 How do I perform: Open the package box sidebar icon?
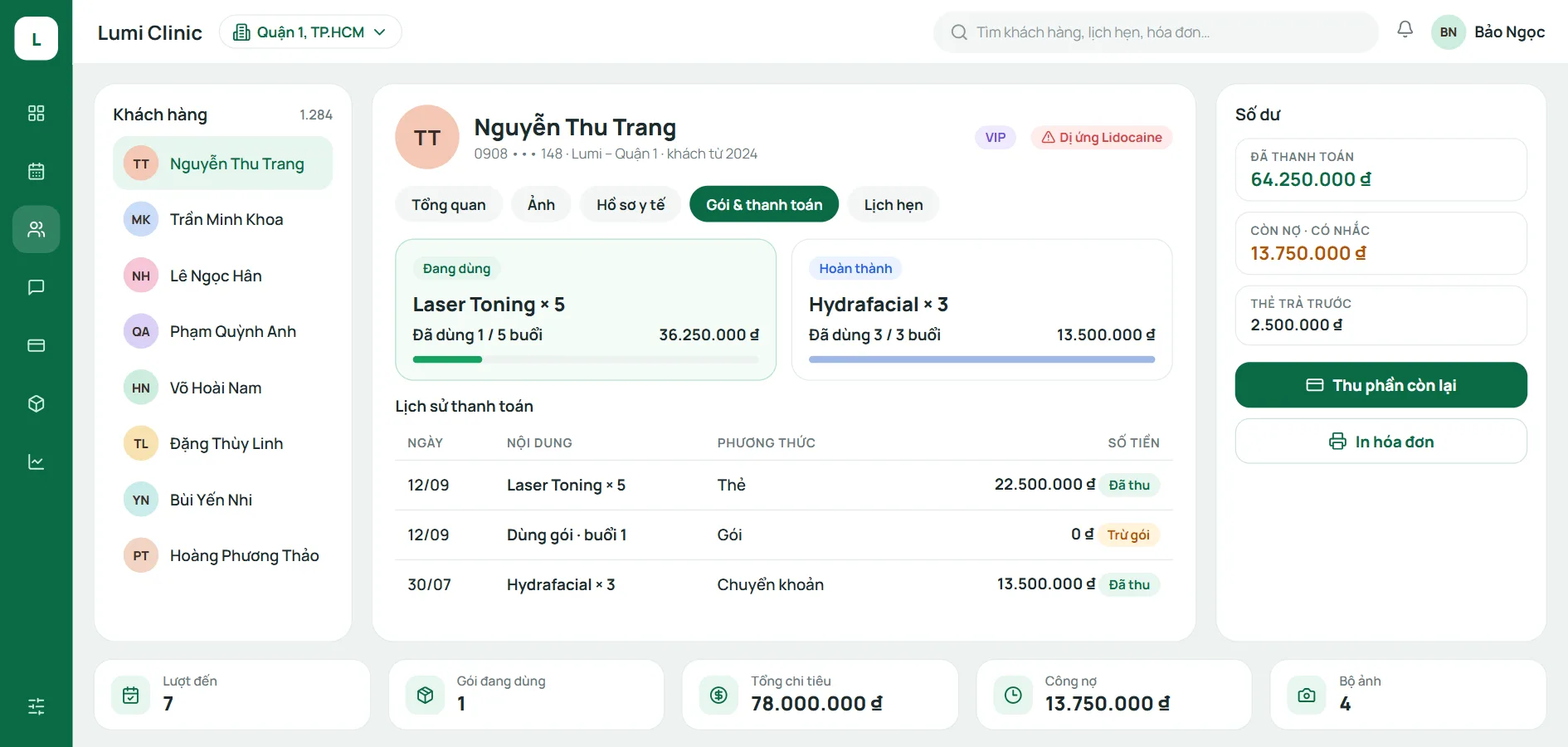[36, 403]
